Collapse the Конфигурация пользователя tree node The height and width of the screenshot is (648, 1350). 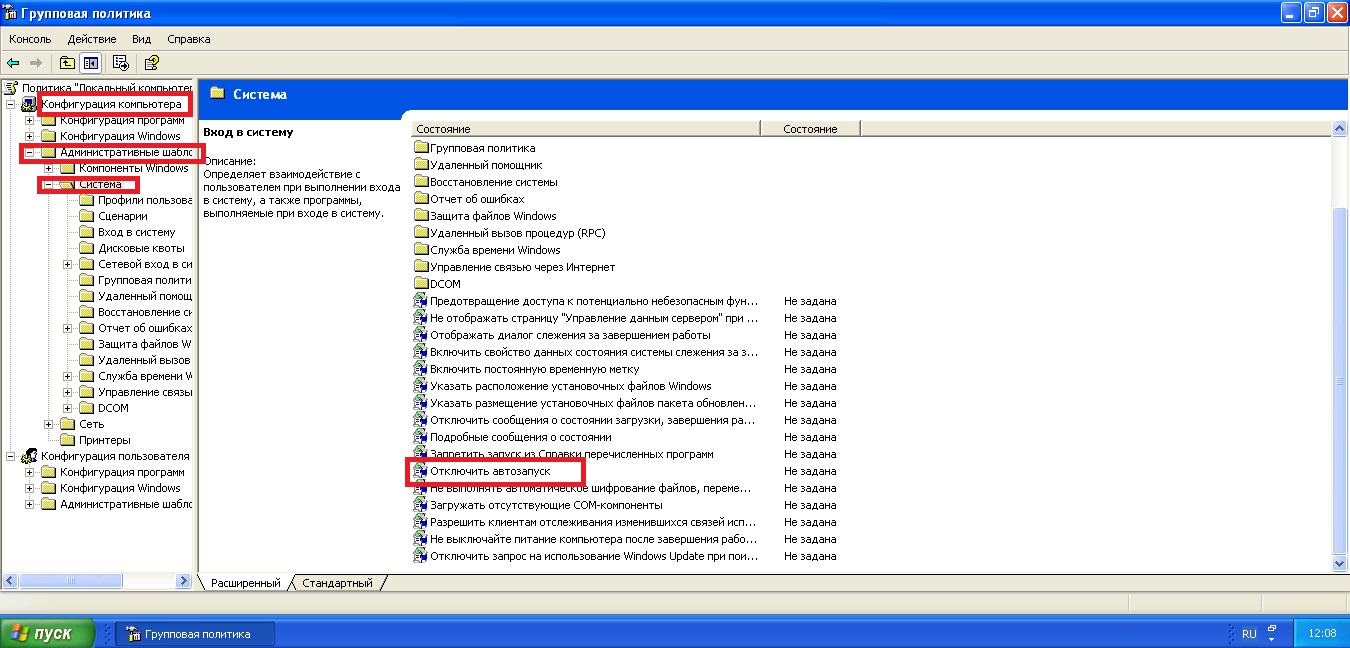pos(11,456)
